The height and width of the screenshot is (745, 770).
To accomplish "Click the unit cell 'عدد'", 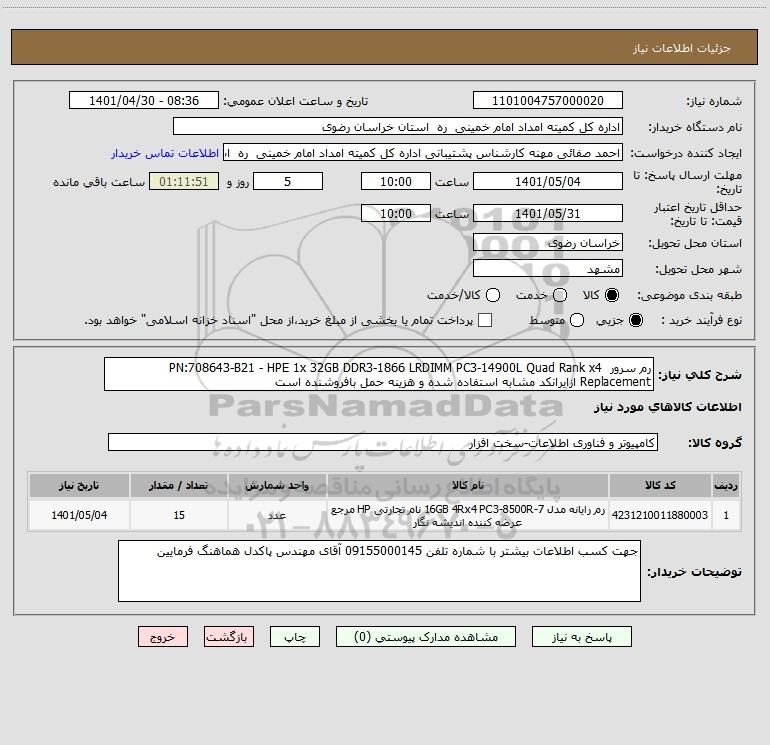I will 277,515.
